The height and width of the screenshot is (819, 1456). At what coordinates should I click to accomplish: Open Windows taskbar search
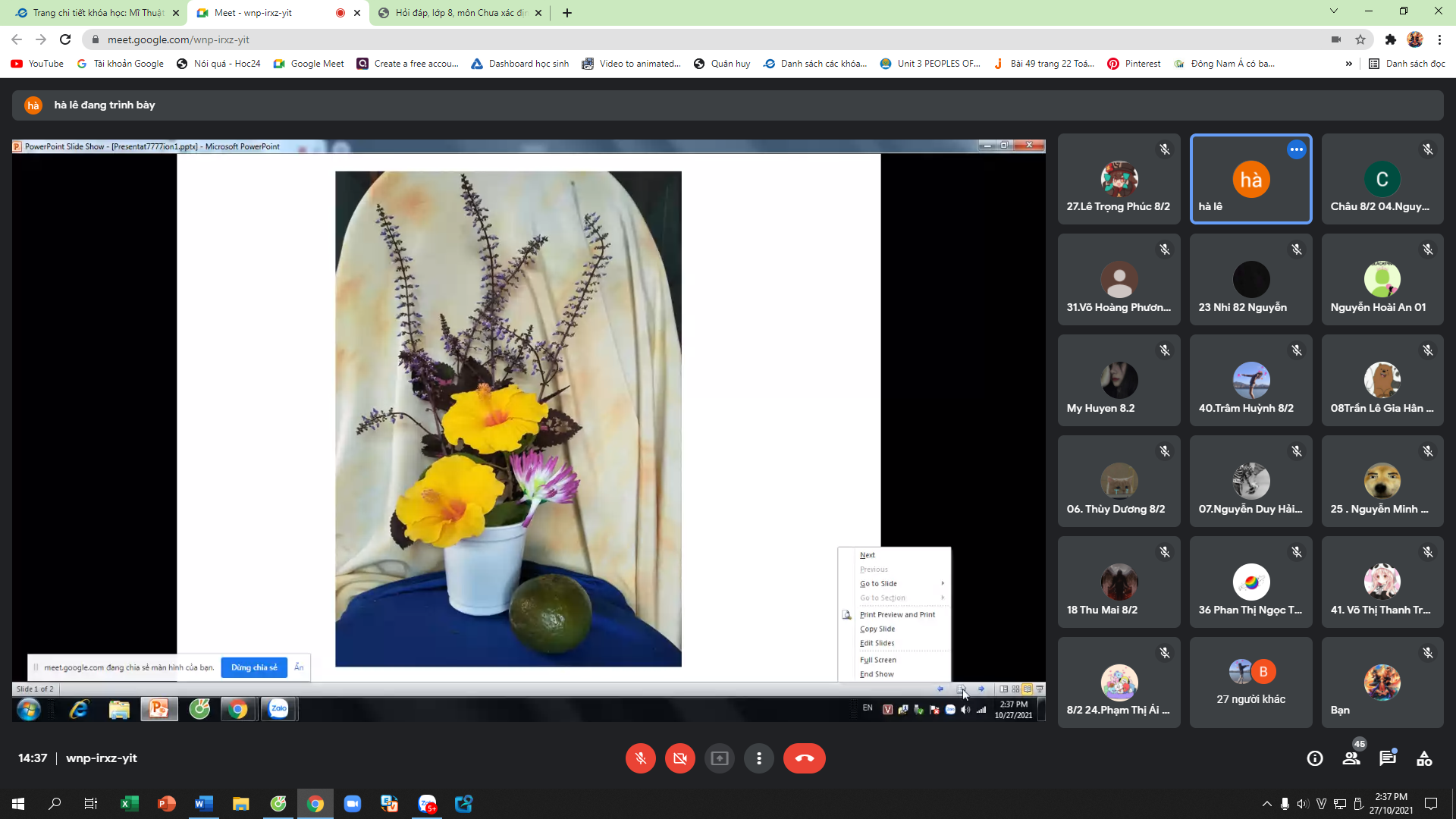[x=55, y=804]
